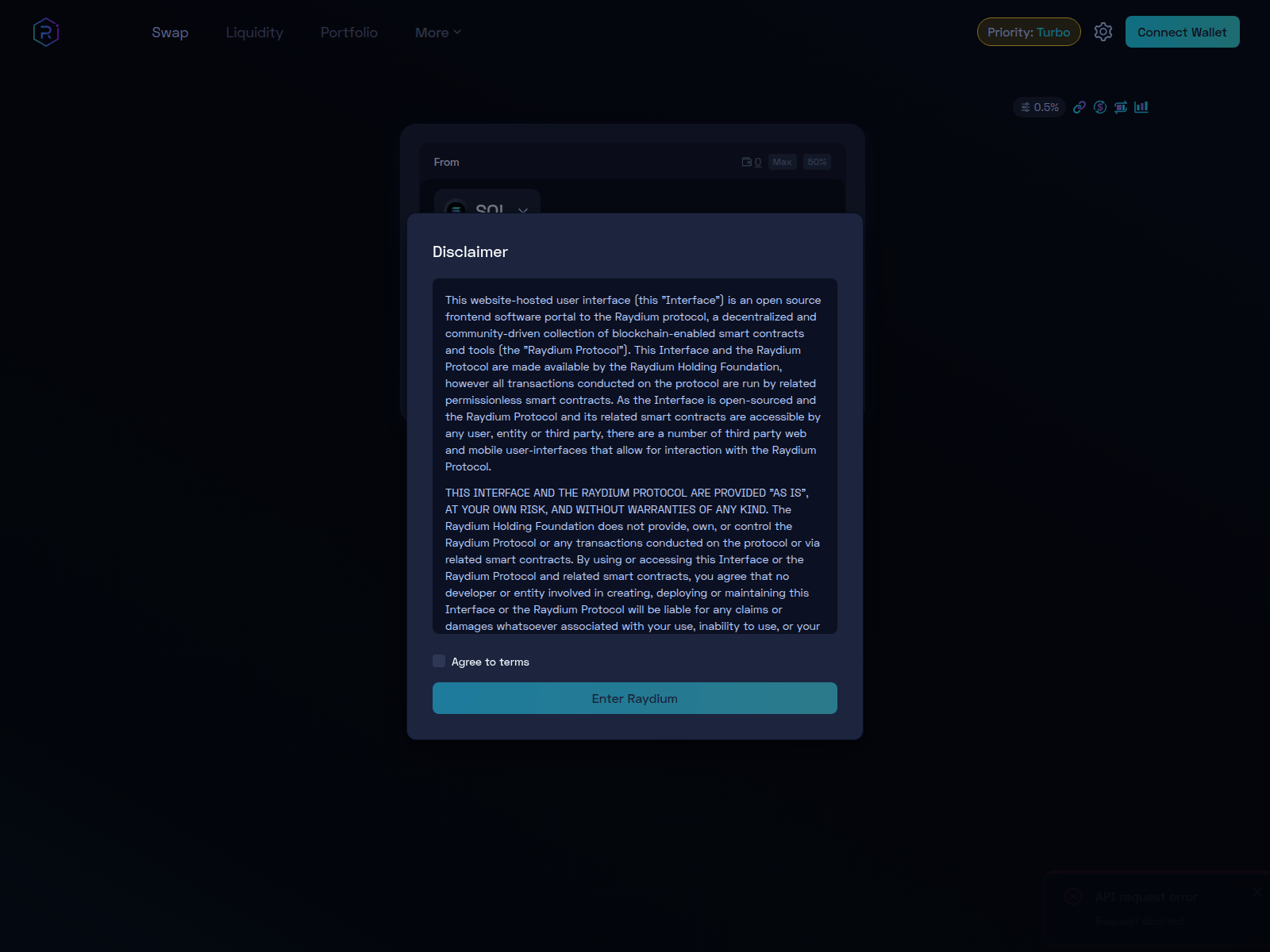Screen dimensions: 1270x952
Task: Open the Liquidity tab
Action: (254, 33)
